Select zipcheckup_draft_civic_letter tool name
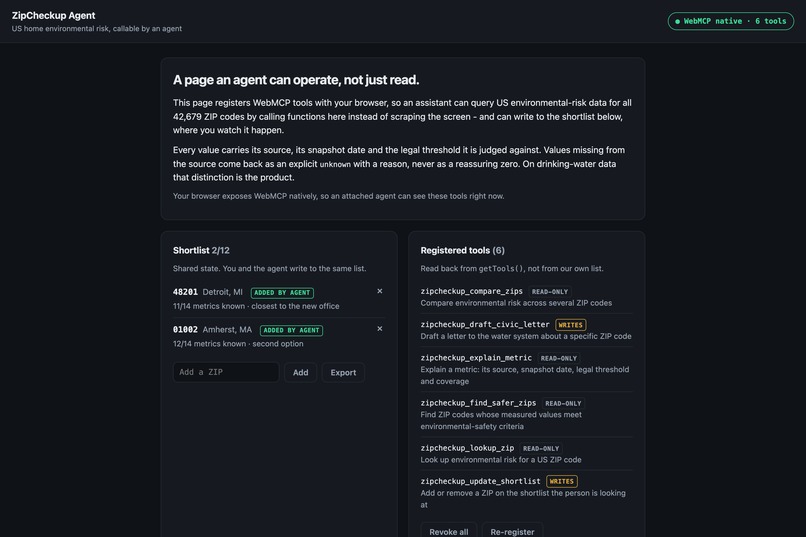Viewport: 806px width, 537px height. click(485, 324)
